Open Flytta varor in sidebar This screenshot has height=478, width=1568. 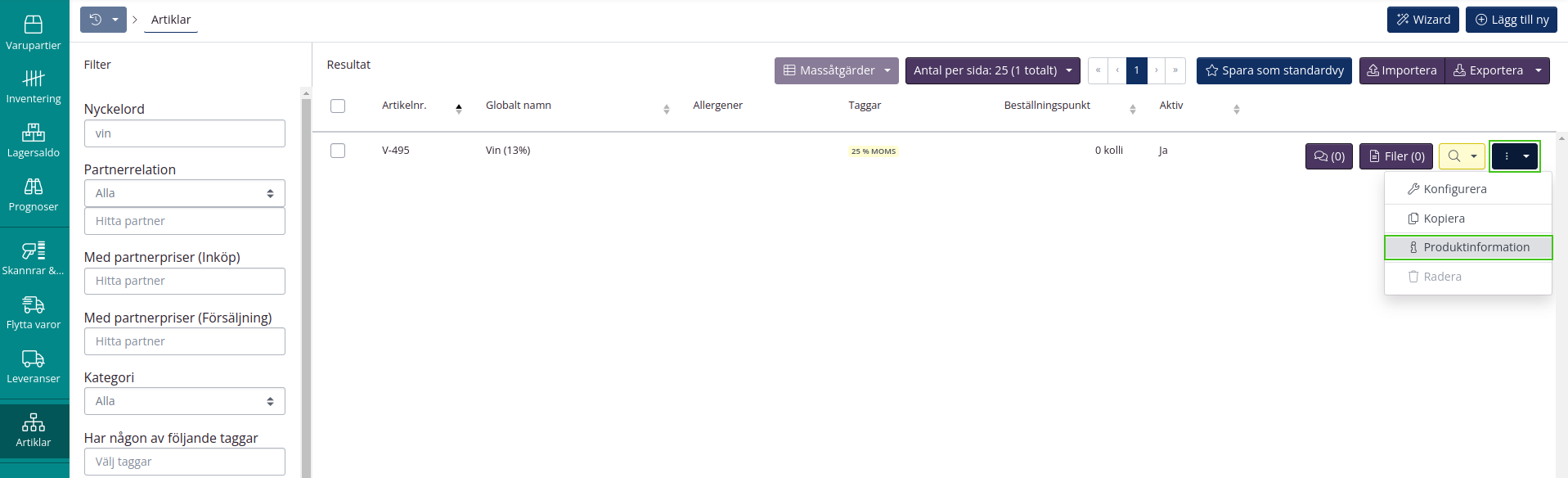(34, 313)
